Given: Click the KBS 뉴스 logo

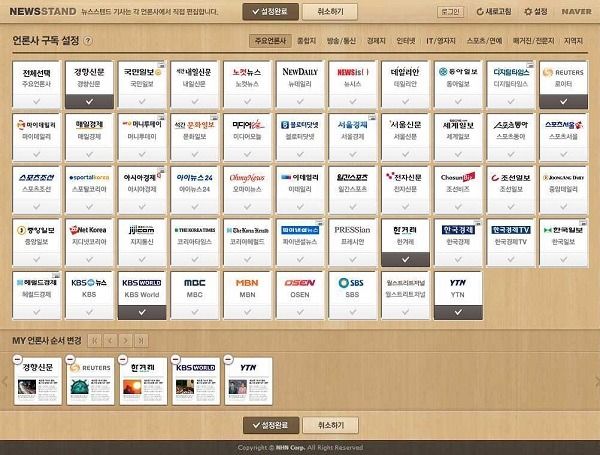Looking at the screenshot, I should (x=89, y=283).
